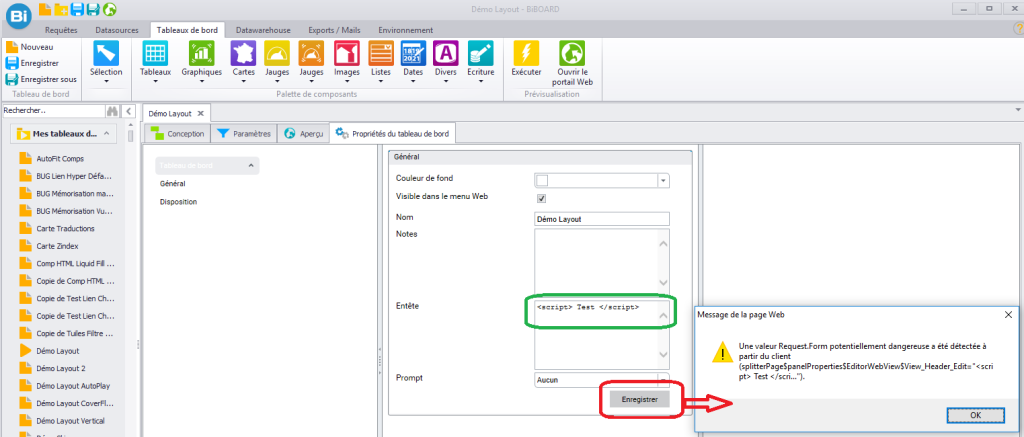Viewport: 1024px width, 437px height.
Task: Click Ouvrir le portail Web icon
Action: pos(571,54)
